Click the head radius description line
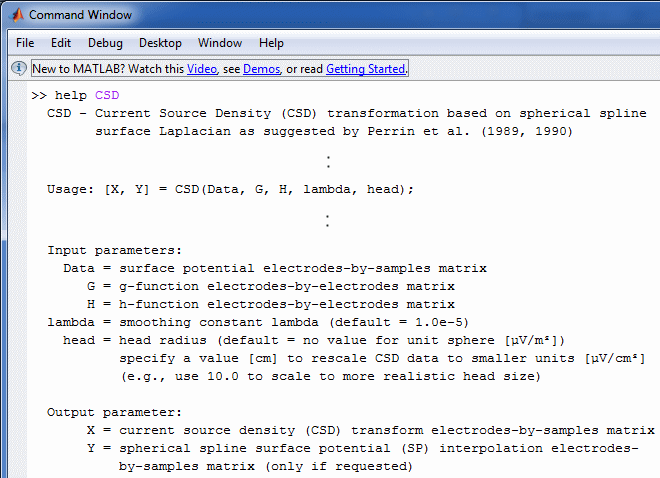 [314, 340]
